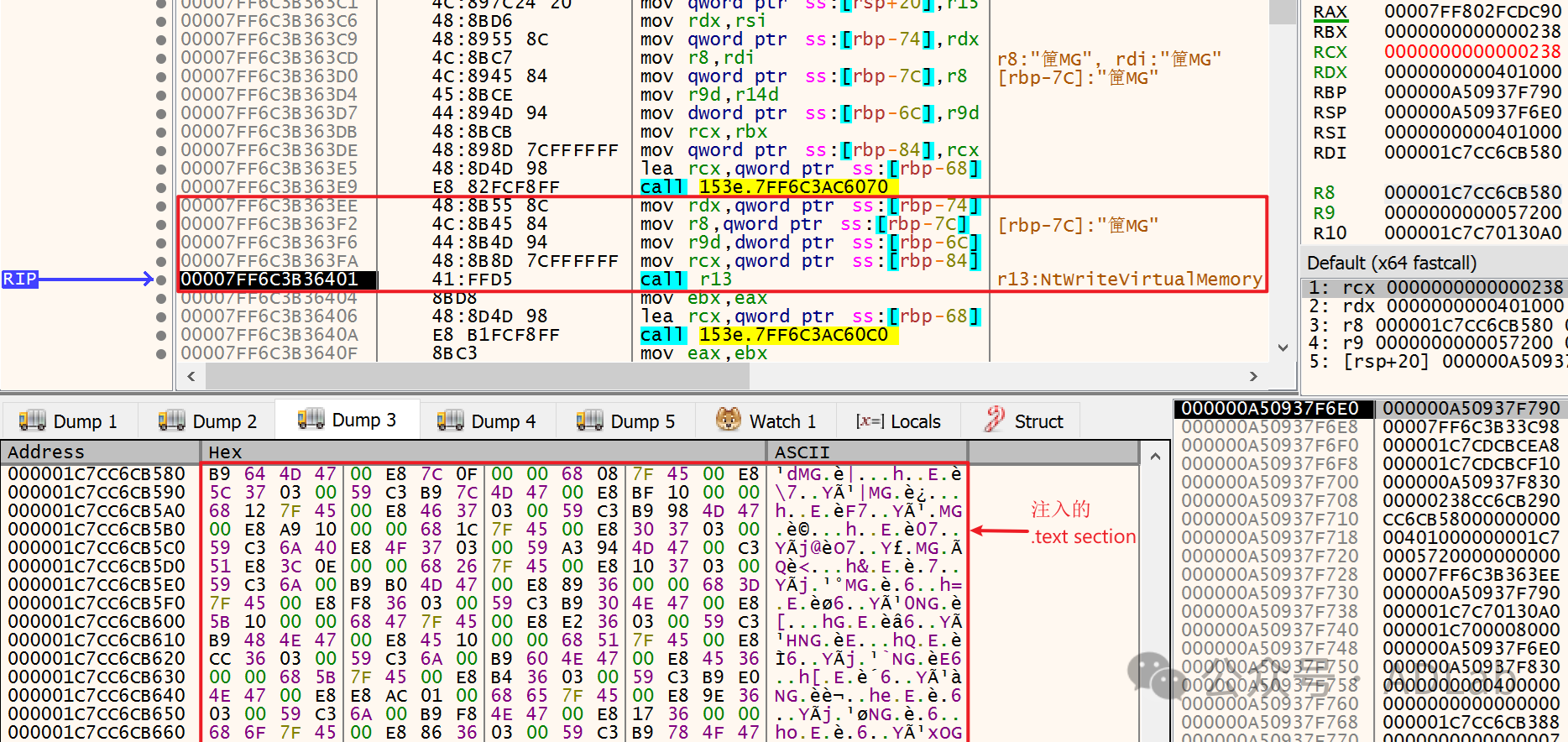Screen dimensions: 1568x742
Task: Toggle breakpoint bullet at 00007FF6C3B3640A
Action: [161, 335]
